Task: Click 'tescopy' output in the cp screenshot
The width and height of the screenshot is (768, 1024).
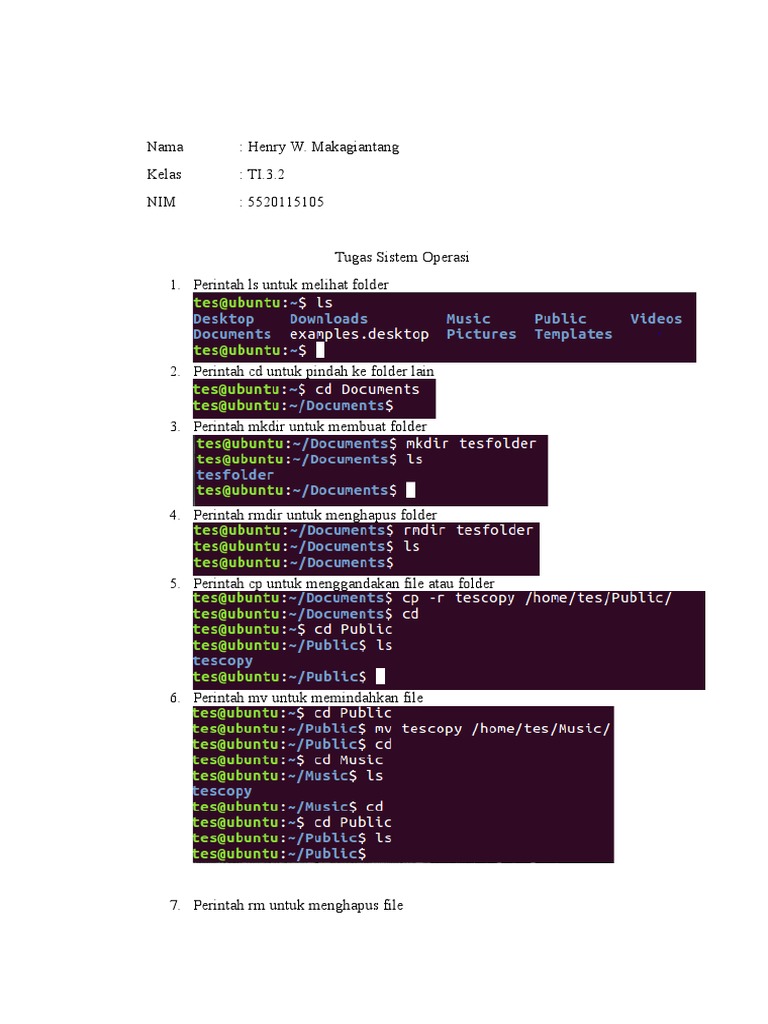Action: pos(223,661)
